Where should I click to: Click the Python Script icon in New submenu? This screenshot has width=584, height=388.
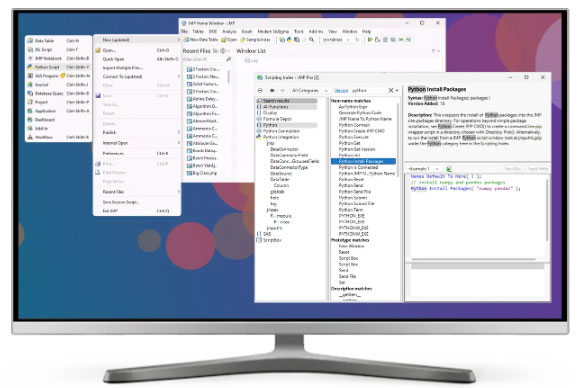click(x=30, y=67)
